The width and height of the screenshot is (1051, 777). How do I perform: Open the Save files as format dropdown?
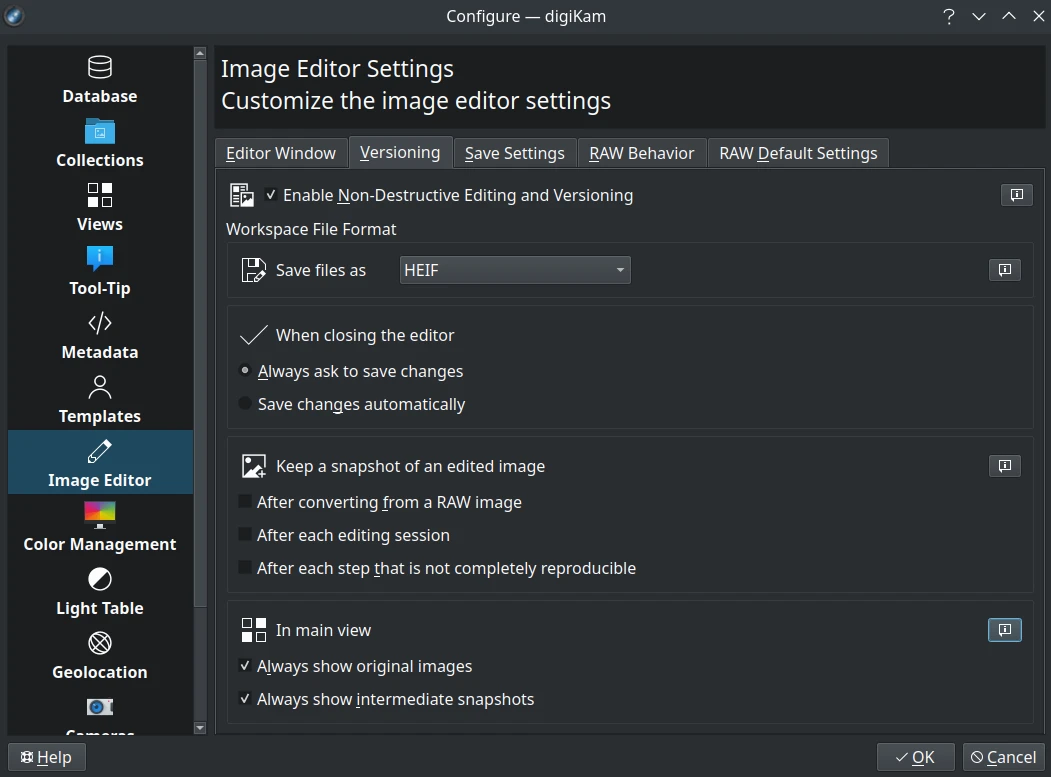[x=514, y=270]
